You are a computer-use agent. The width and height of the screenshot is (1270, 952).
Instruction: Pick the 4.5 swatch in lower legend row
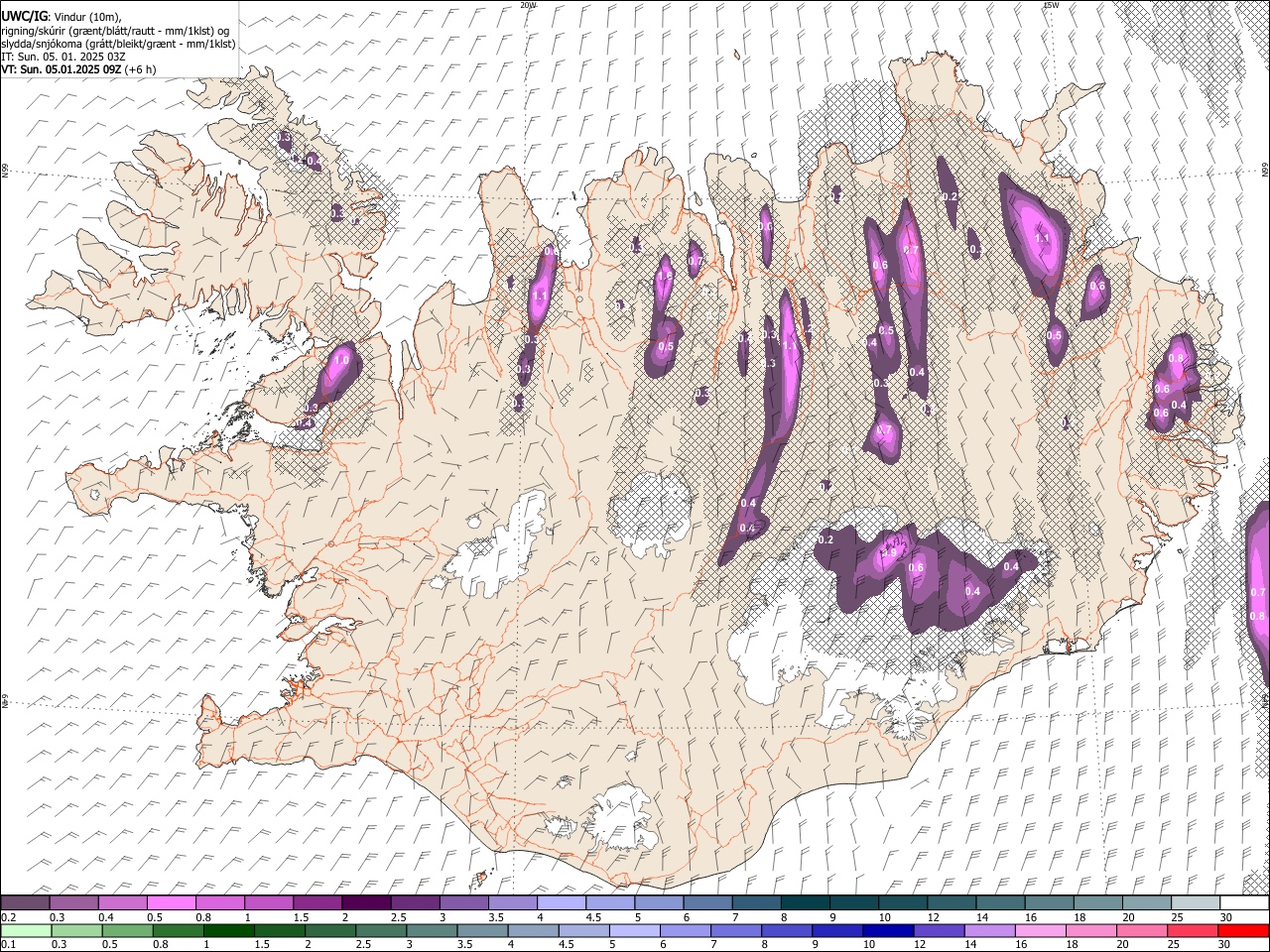coord(584,930)
